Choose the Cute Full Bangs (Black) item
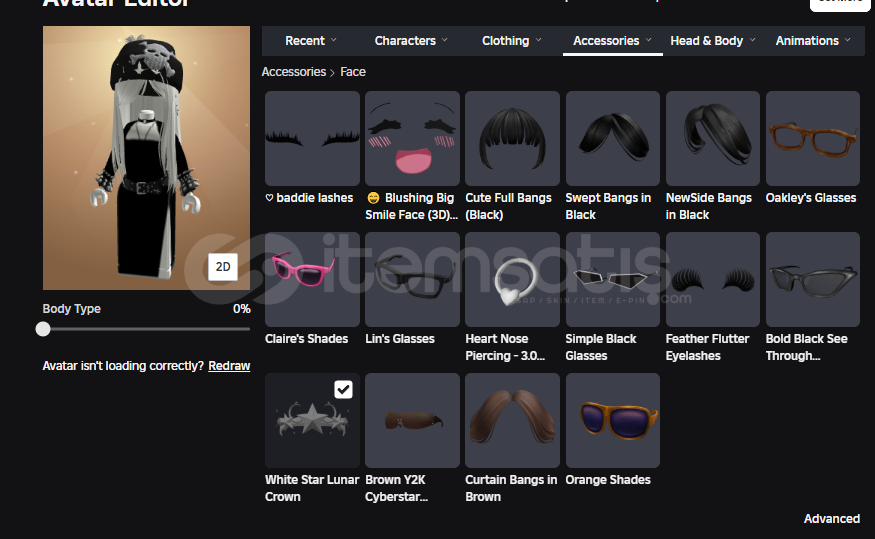 [x=512, y=138]
